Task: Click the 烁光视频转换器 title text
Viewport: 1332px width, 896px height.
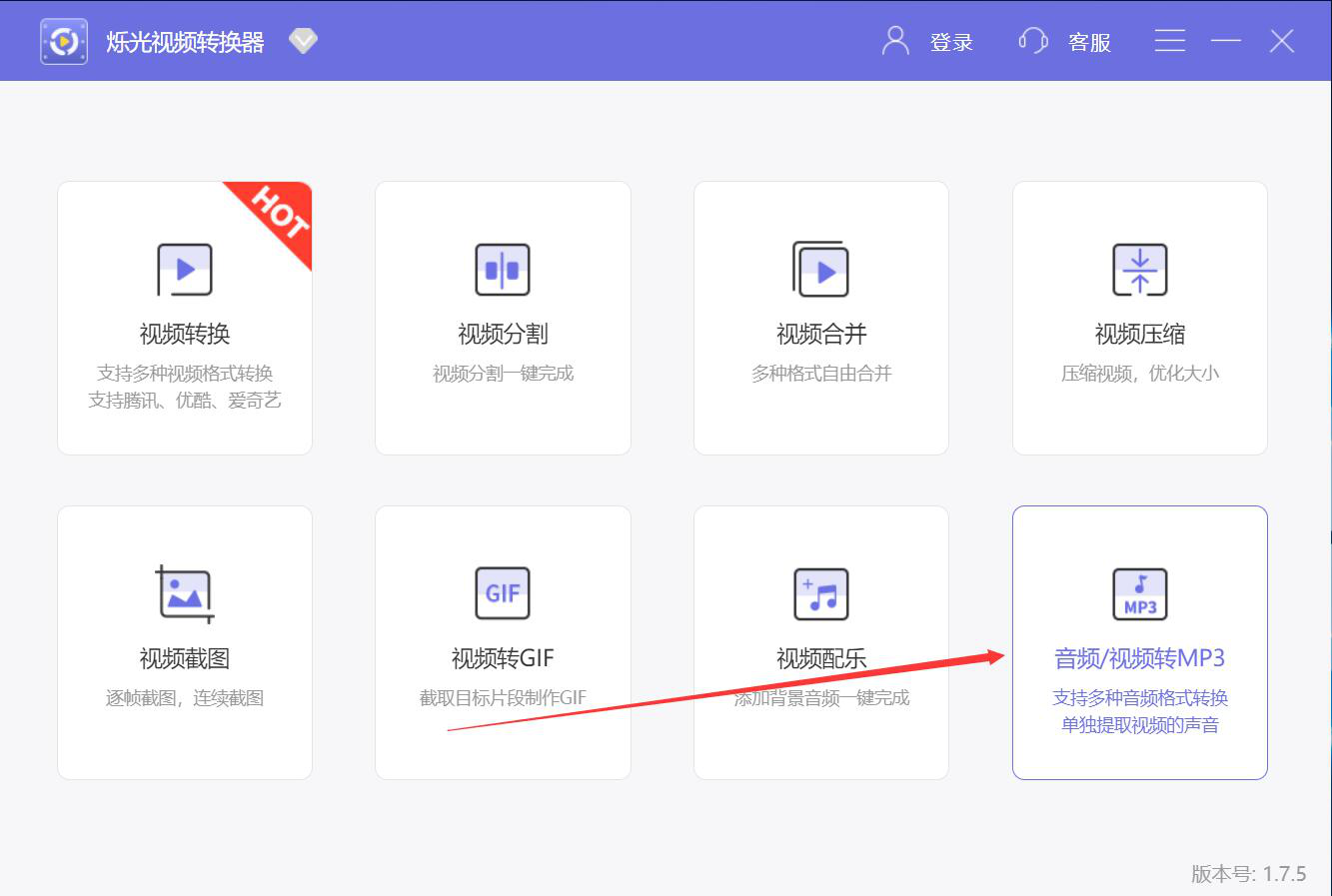Action: [x=185, y=42]
